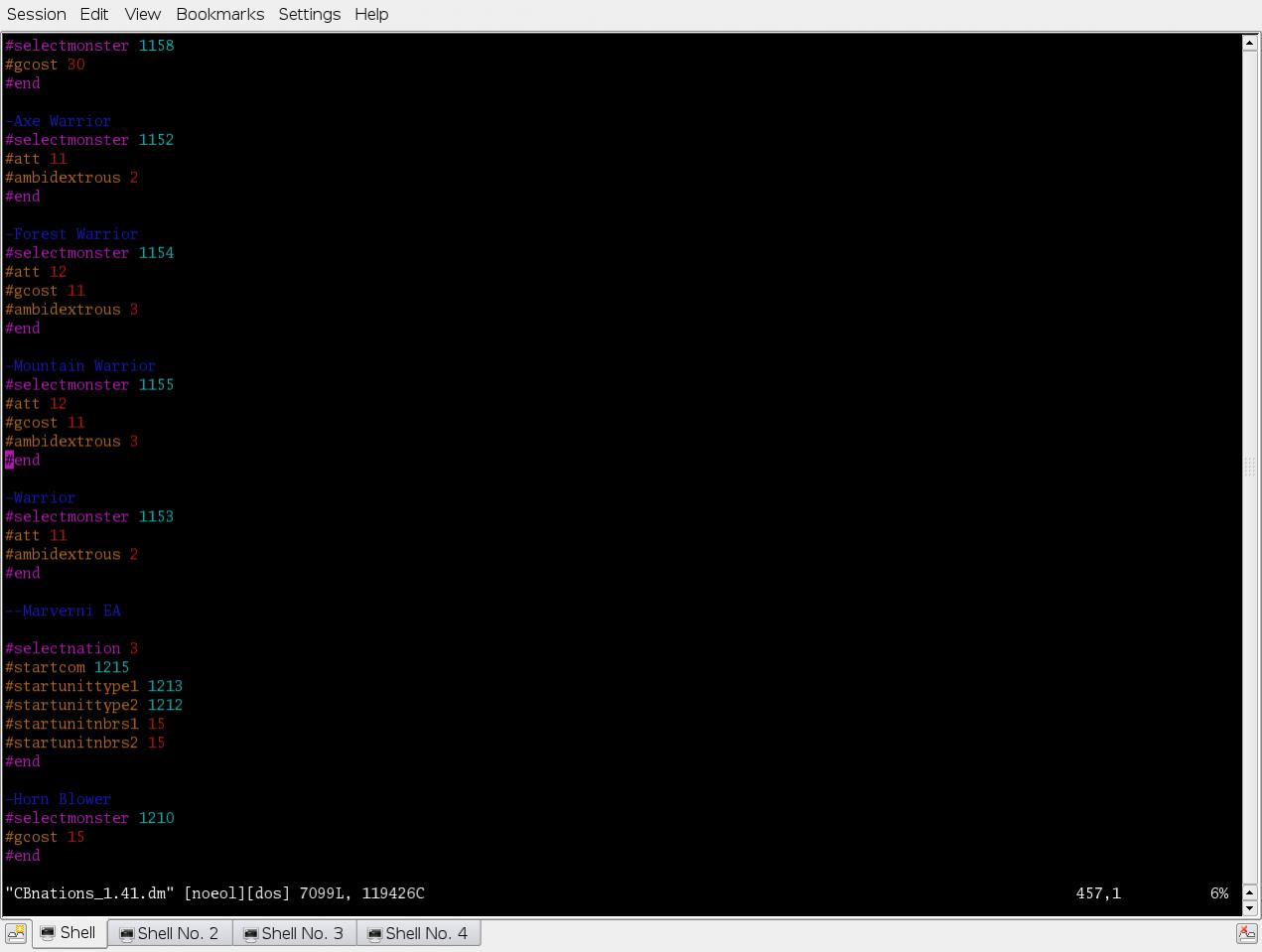This screenshot has width=1262, height=952.
Task: Expand the View menu
Action: (x=142, y=14)
